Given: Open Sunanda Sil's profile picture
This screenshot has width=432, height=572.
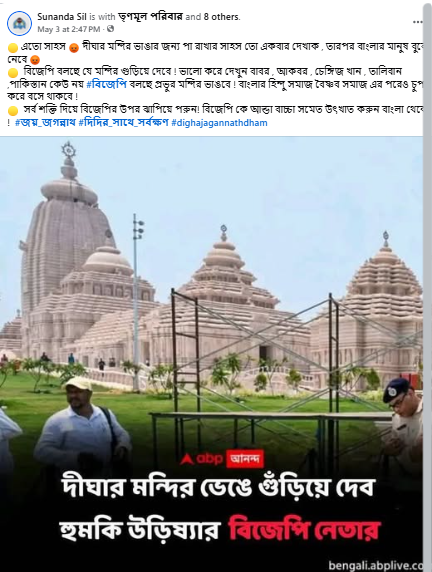Looking at the screenshot, I should click(19, 23).
